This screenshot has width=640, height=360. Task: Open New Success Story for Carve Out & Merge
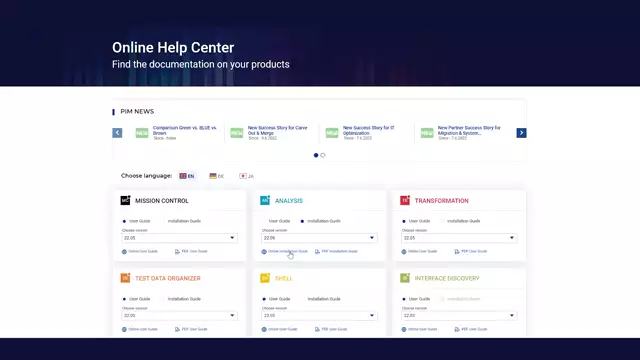click(x=278, y=130)
